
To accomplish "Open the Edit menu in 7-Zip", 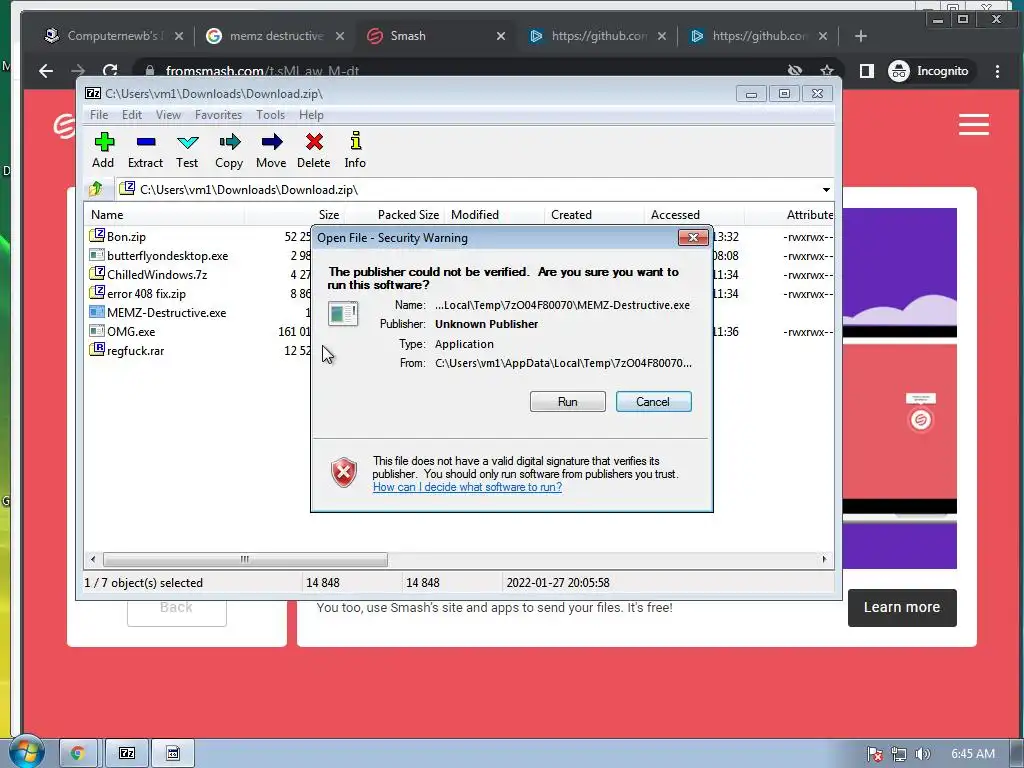I will pos(132,114).
